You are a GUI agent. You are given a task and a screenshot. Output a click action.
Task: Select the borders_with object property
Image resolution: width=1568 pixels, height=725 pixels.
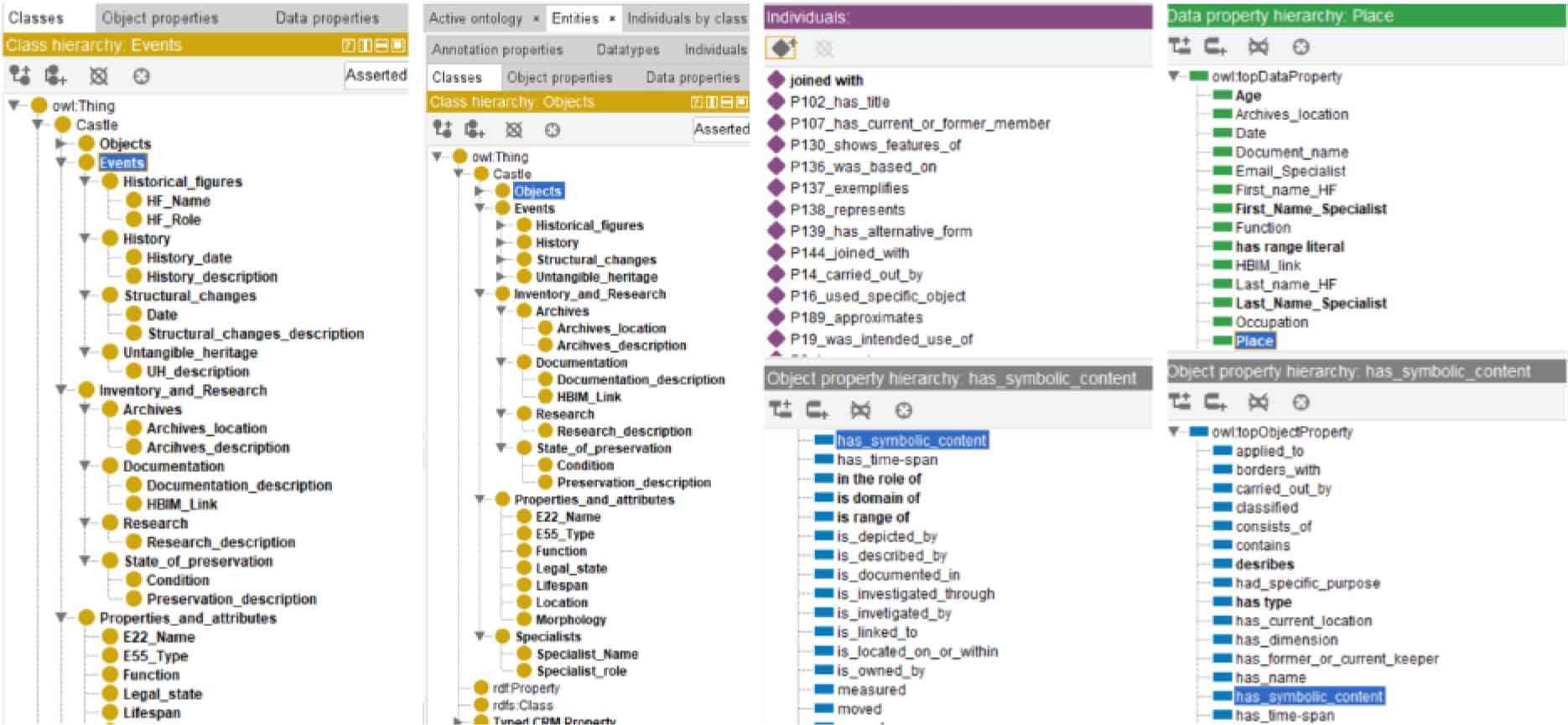pos(1277,469)
